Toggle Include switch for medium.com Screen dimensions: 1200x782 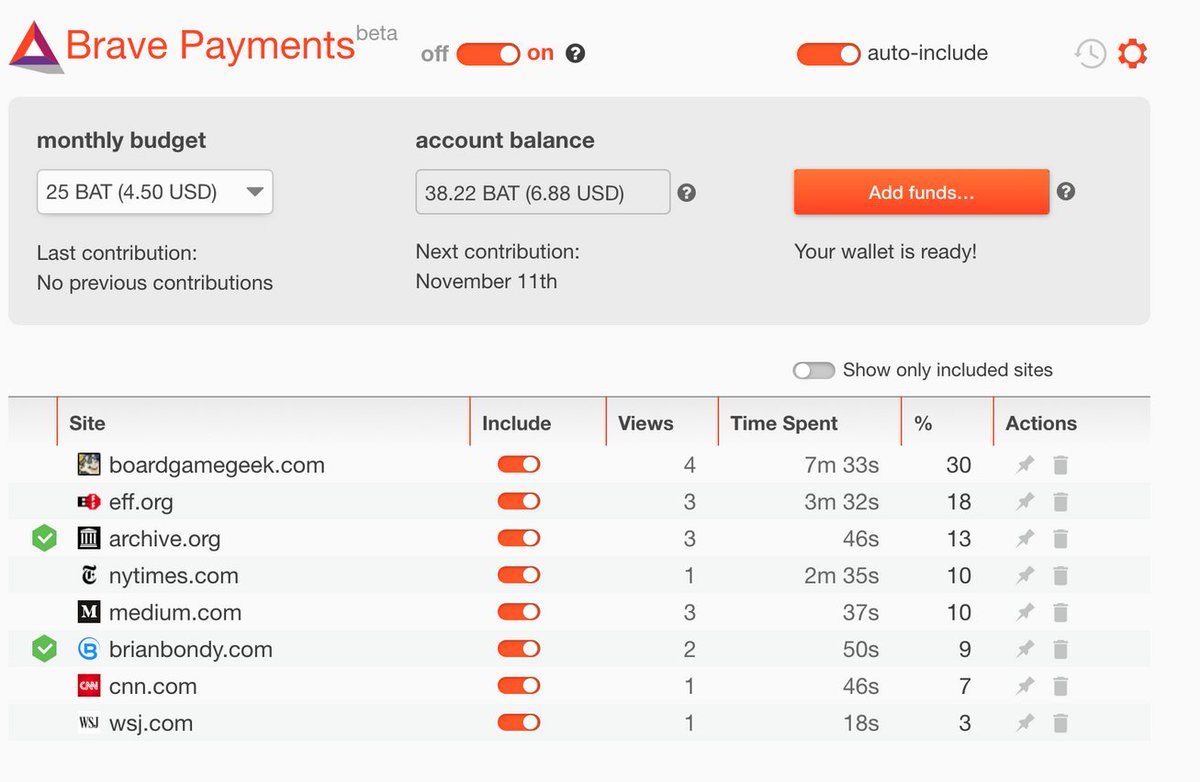coord(519,612)
